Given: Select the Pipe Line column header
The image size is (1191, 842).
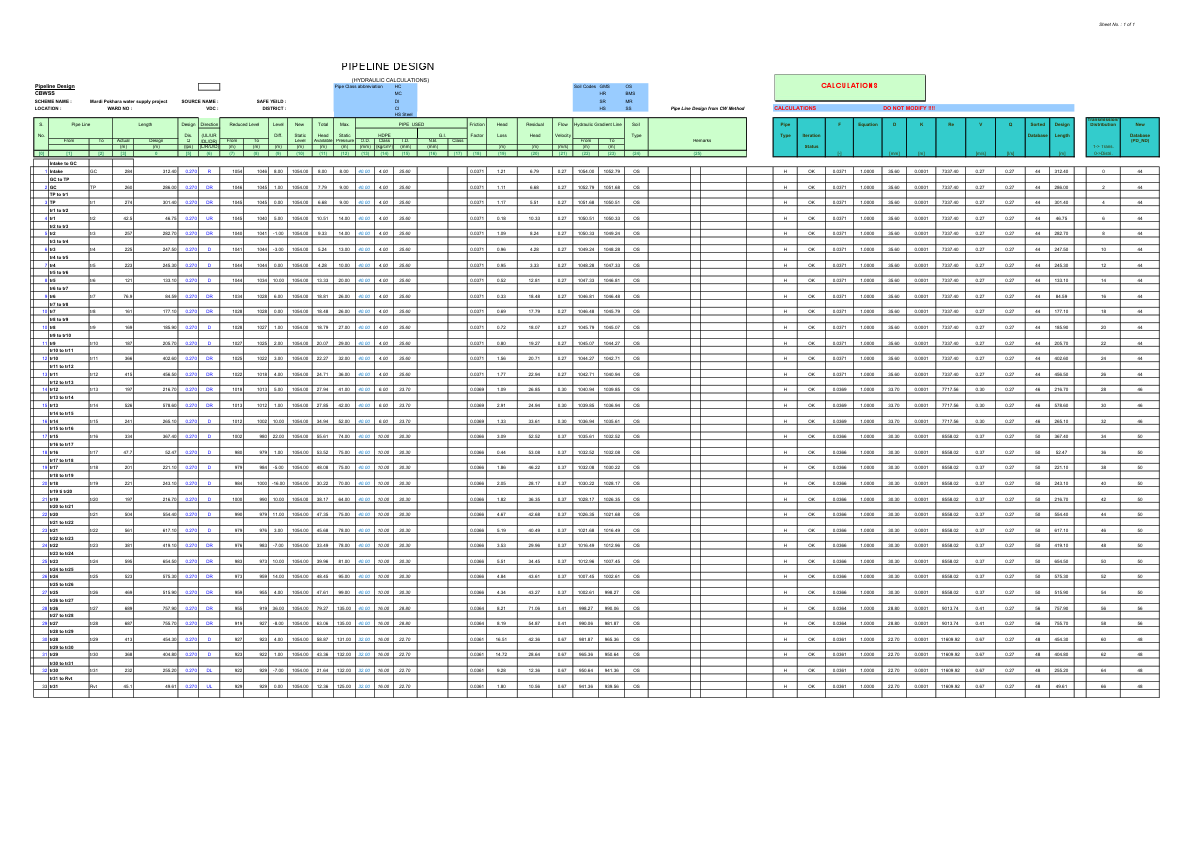Looking at the screenshot, I should click(x=81, y=124).
